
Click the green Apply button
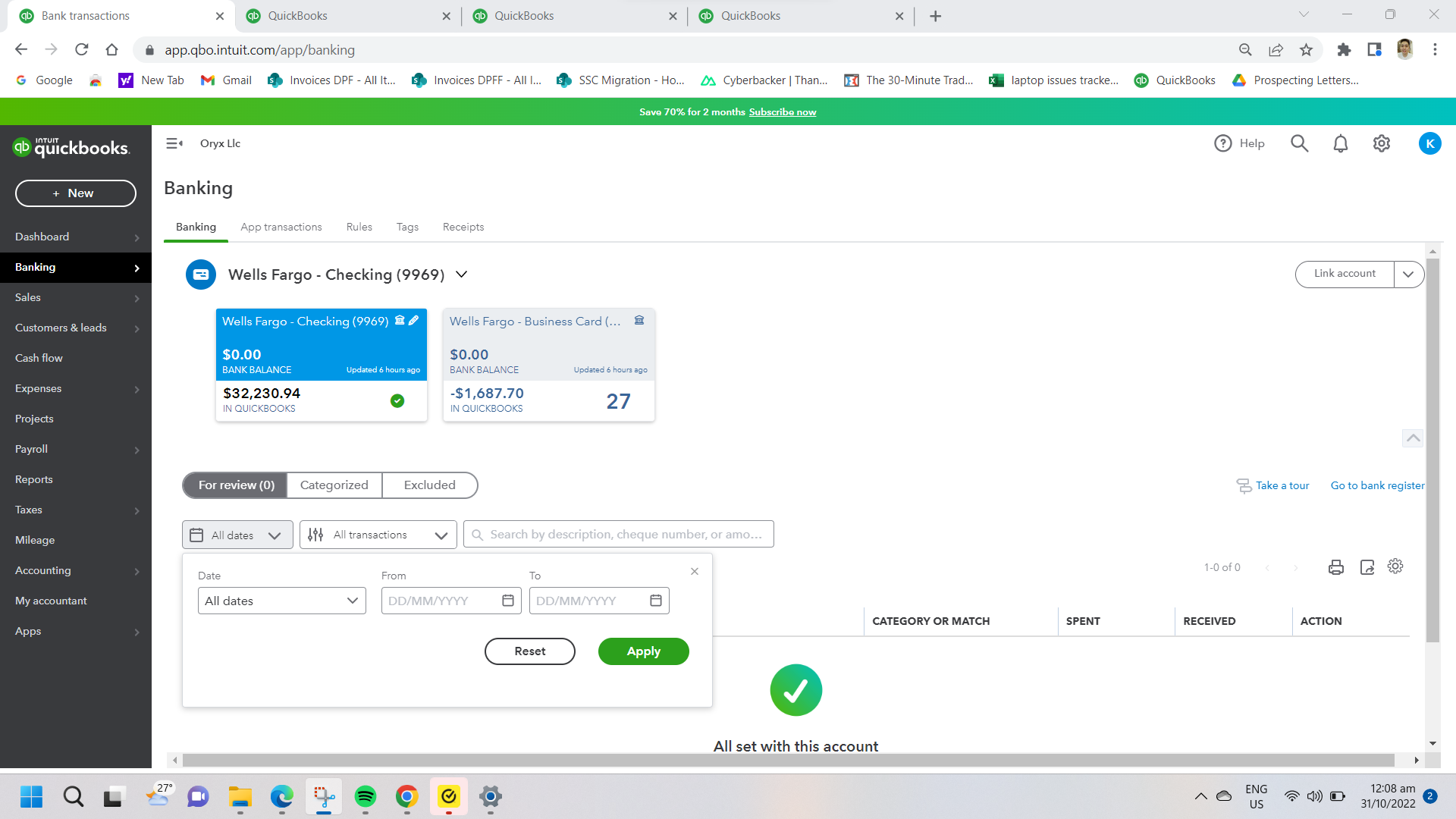pyautogui.click(x=643, y=651)
